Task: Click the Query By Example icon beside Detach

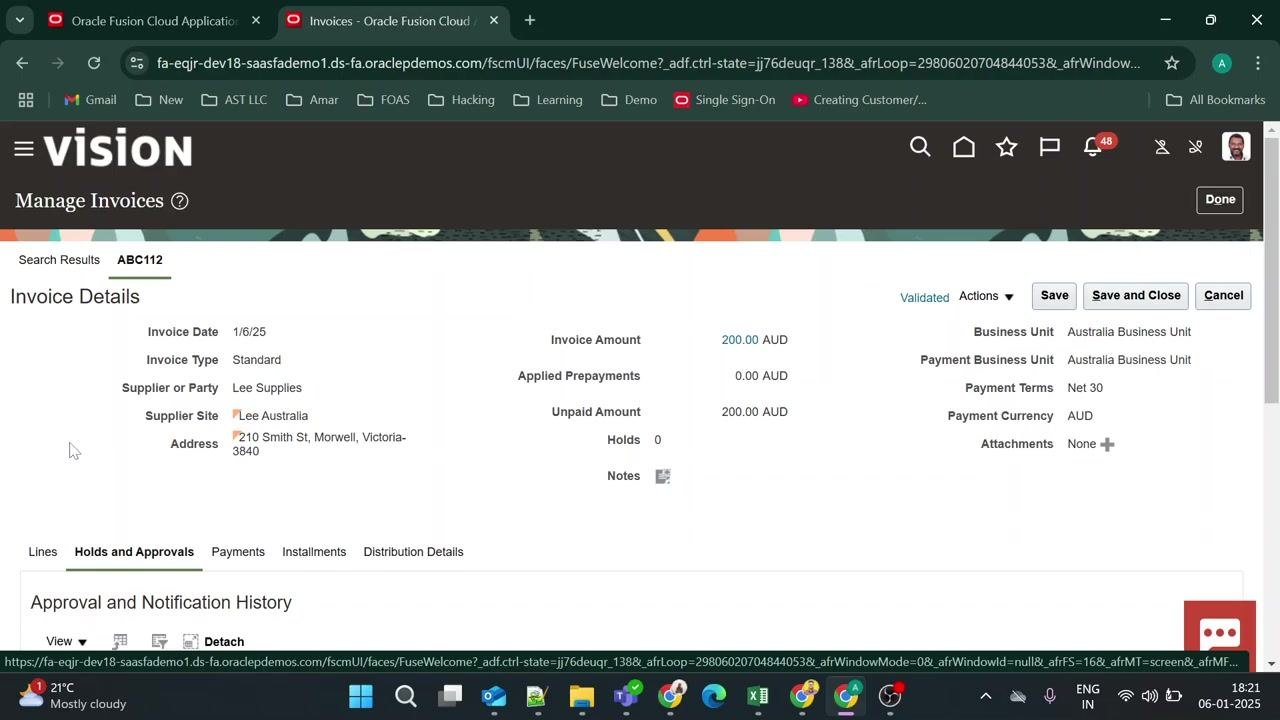Action: [158, 641]
